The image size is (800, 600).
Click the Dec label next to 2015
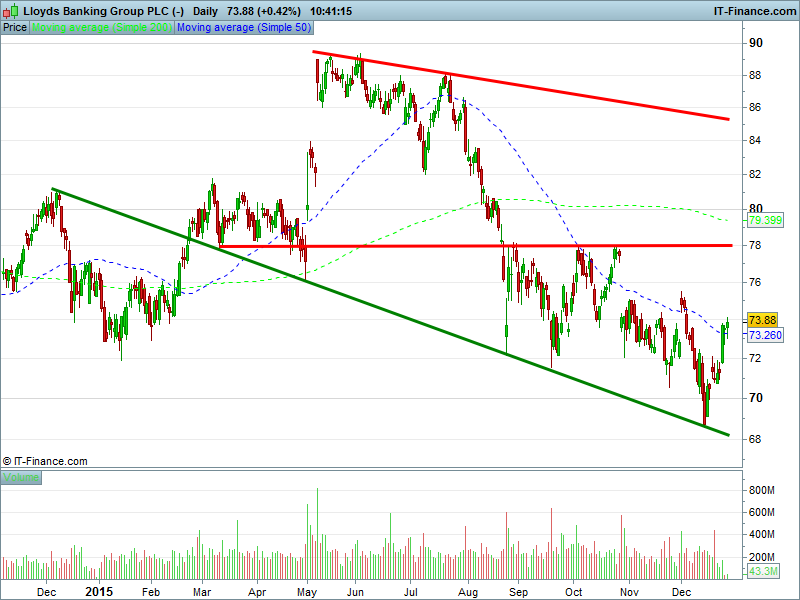pyautogui.click(x=46, y=592)
